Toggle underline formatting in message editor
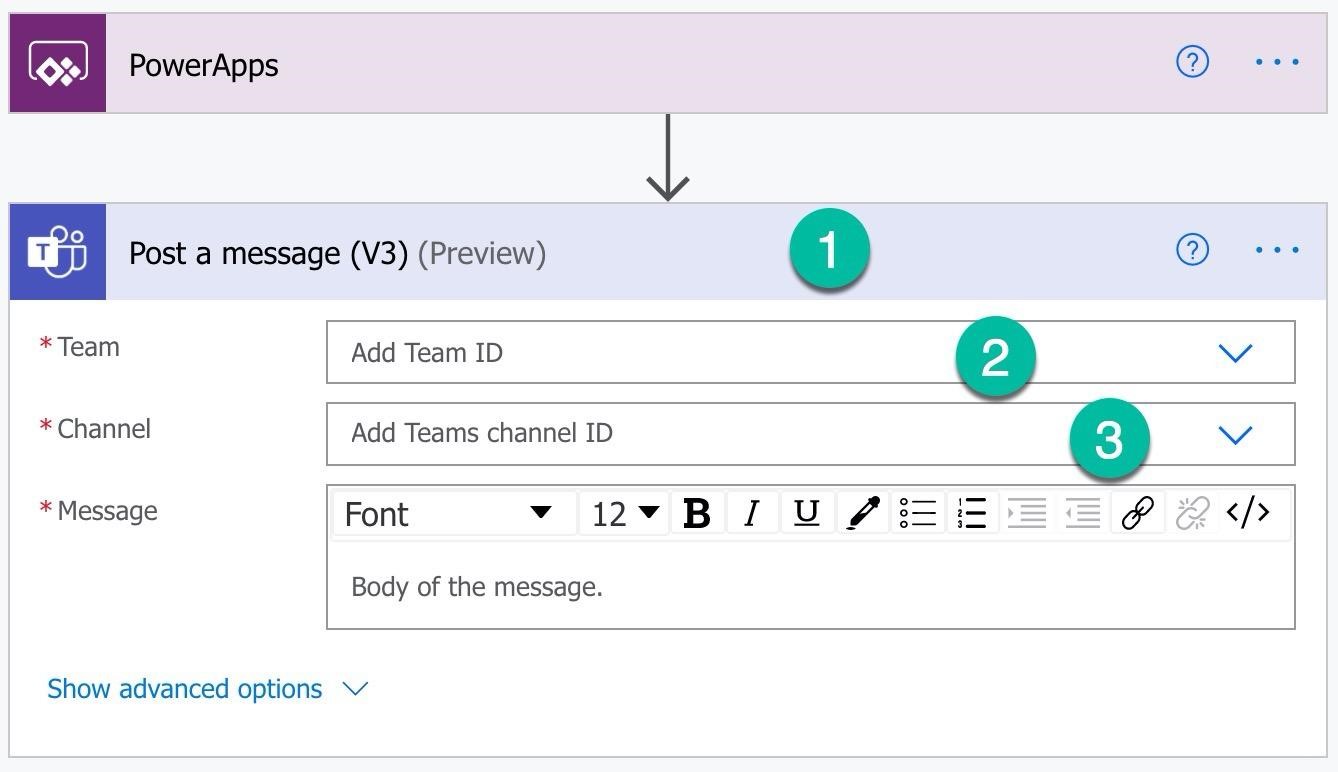Image resolution: width=1338 pixels, height=772 pixels. [806, 513]
